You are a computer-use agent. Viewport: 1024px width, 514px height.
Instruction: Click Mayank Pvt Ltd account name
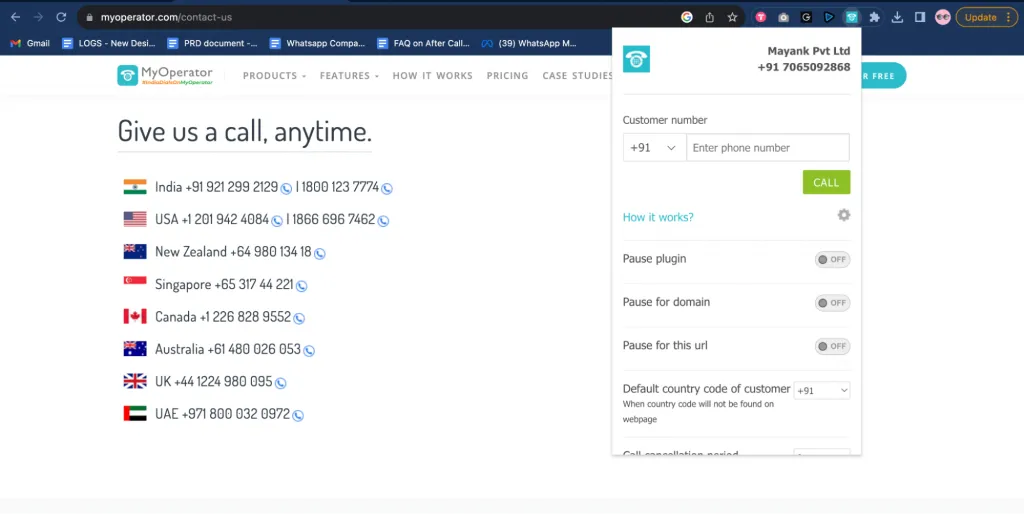tap(808, 51)
